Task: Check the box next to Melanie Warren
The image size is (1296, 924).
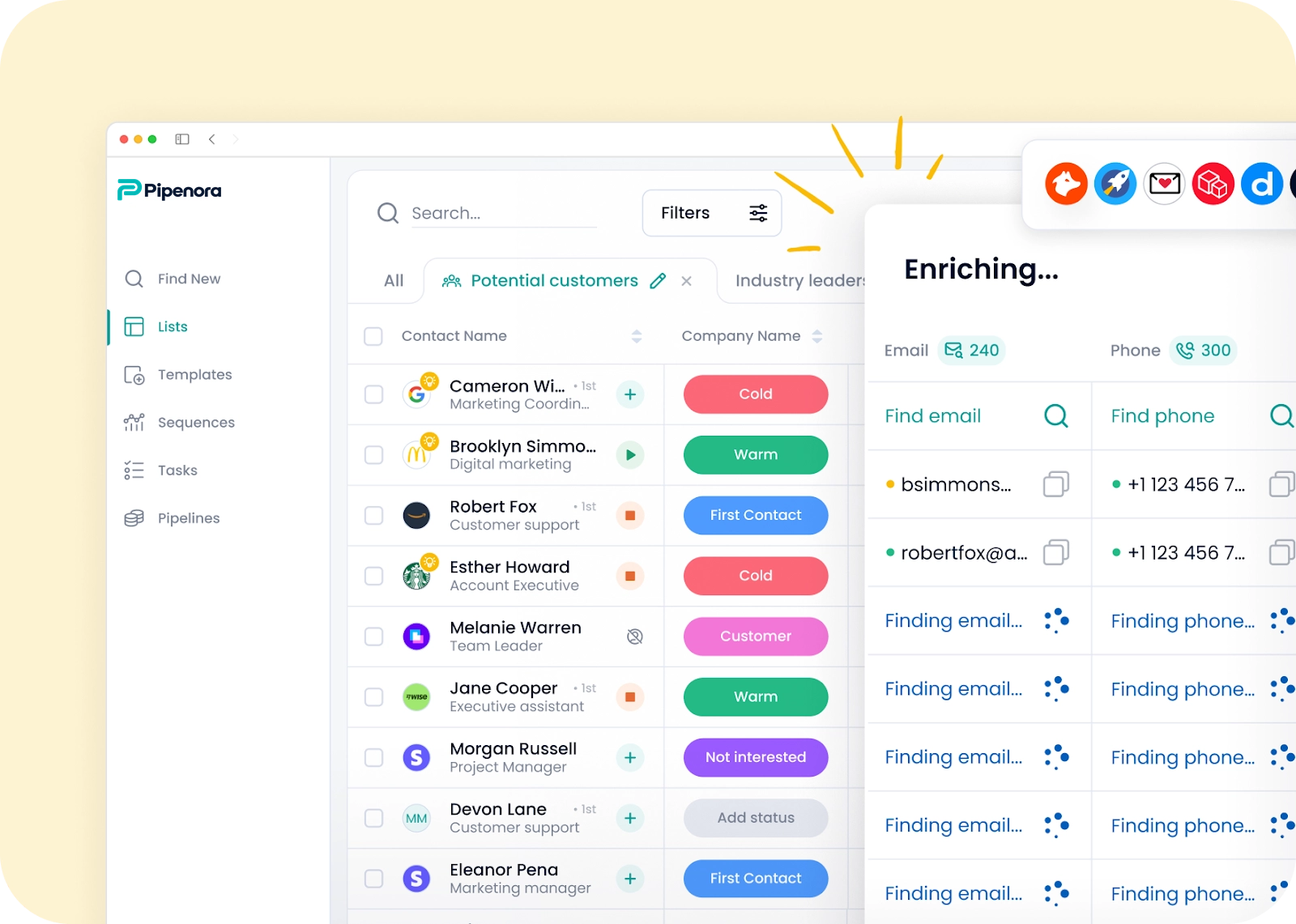Action: (x=373, y=637)
